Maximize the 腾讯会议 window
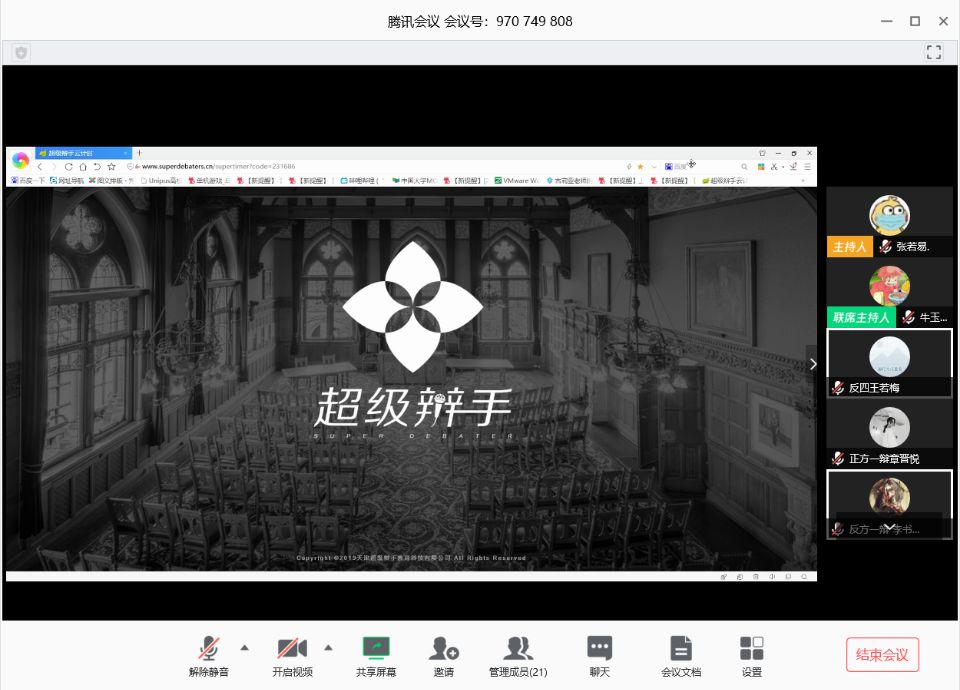Screen dimensions: 960x690 coord(915,21)
